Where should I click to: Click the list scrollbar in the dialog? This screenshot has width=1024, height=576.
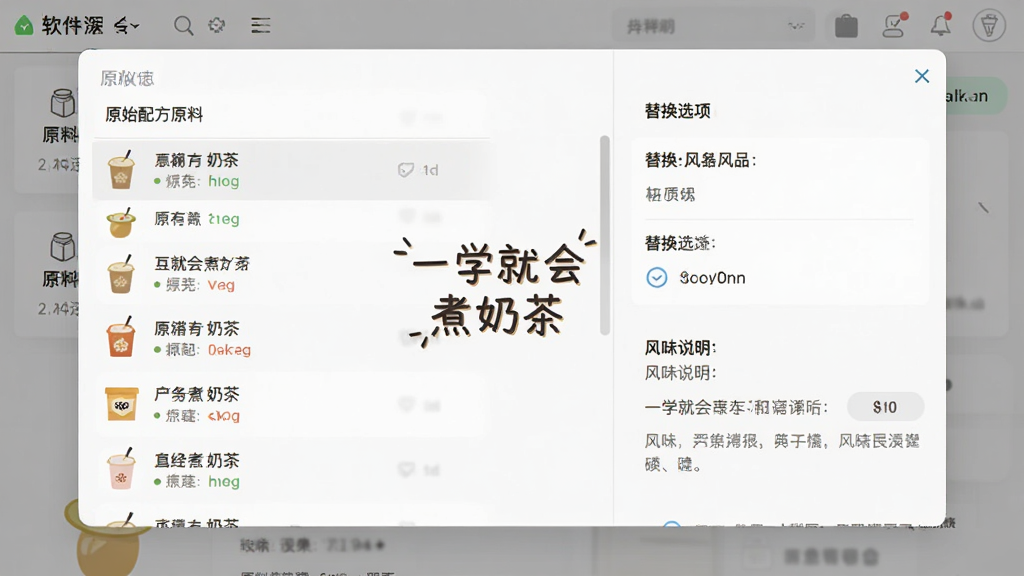[605, 235]
